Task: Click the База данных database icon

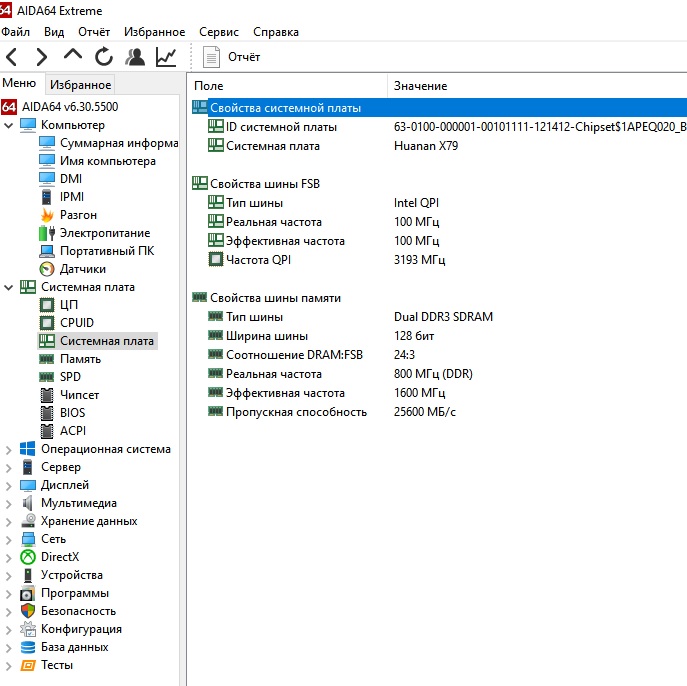Action: [x=28, y=647]
